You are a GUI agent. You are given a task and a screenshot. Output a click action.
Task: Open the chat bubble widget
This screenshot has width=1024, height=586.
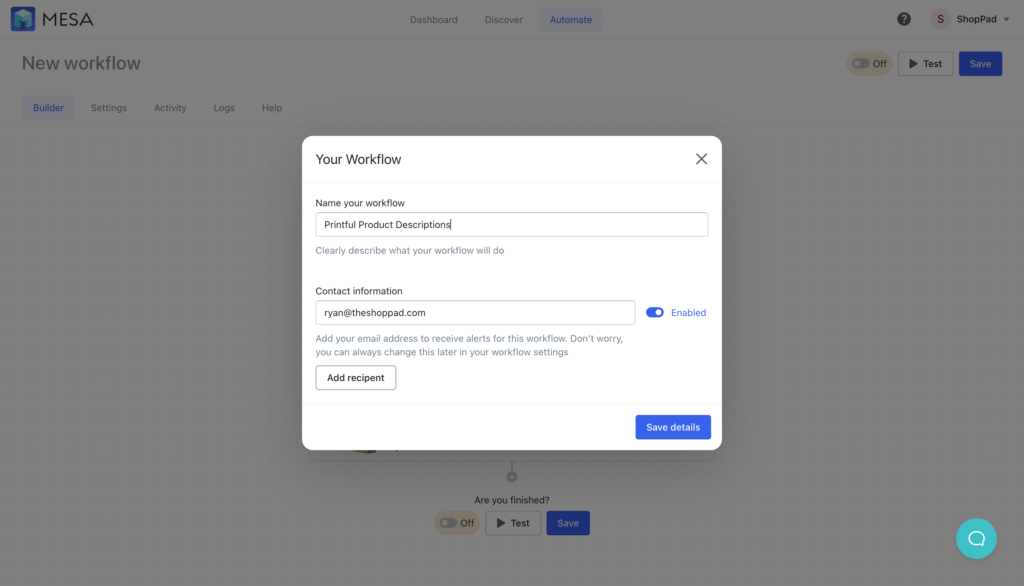click(976, 538)
